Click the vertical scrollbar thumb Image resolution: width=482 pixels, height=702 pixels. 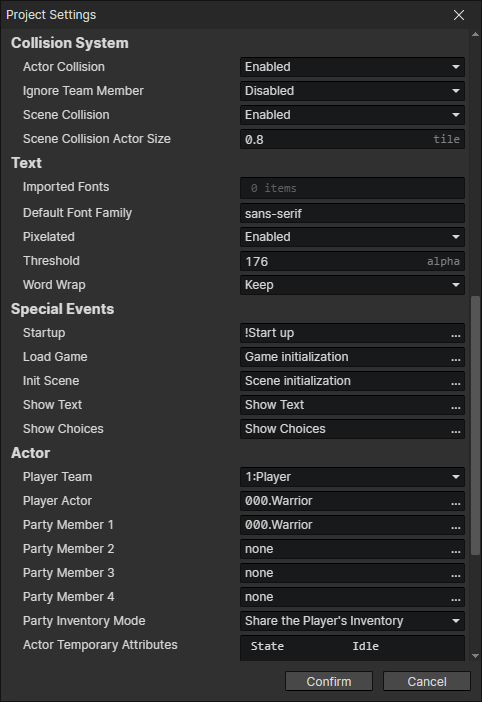[x=475, y=426]
